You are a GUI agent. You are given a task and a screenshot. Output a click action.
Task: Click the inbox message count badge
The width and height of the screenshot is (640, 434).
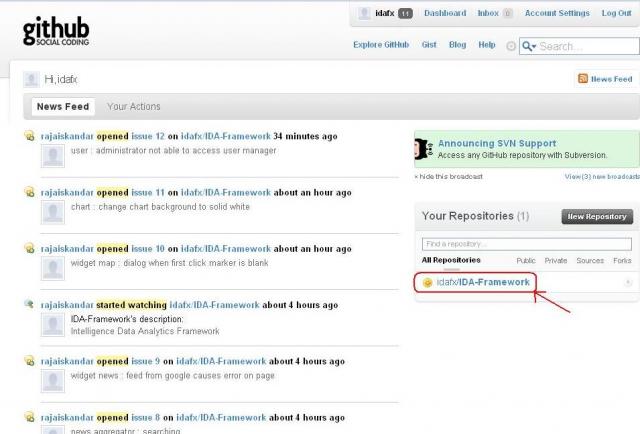[x=507, y=13]
